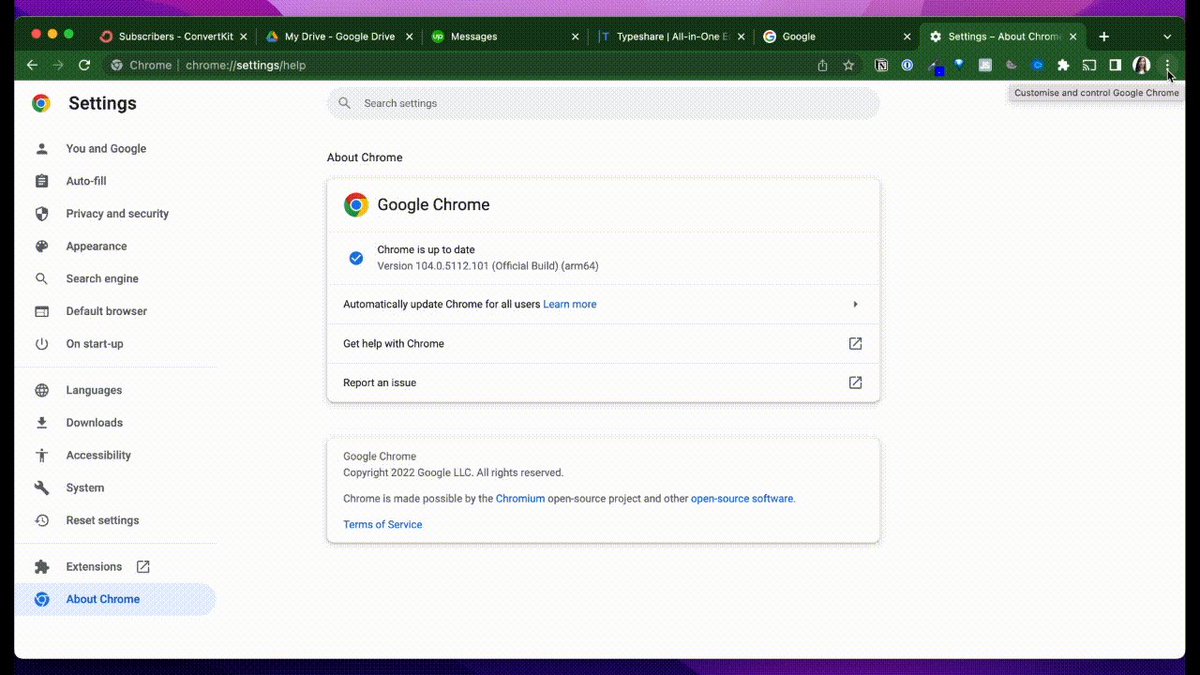The height and width of the screenshot is (675, 1200).
Task: Click the blue gem extension icon
Action: click(x=959, y=65)
